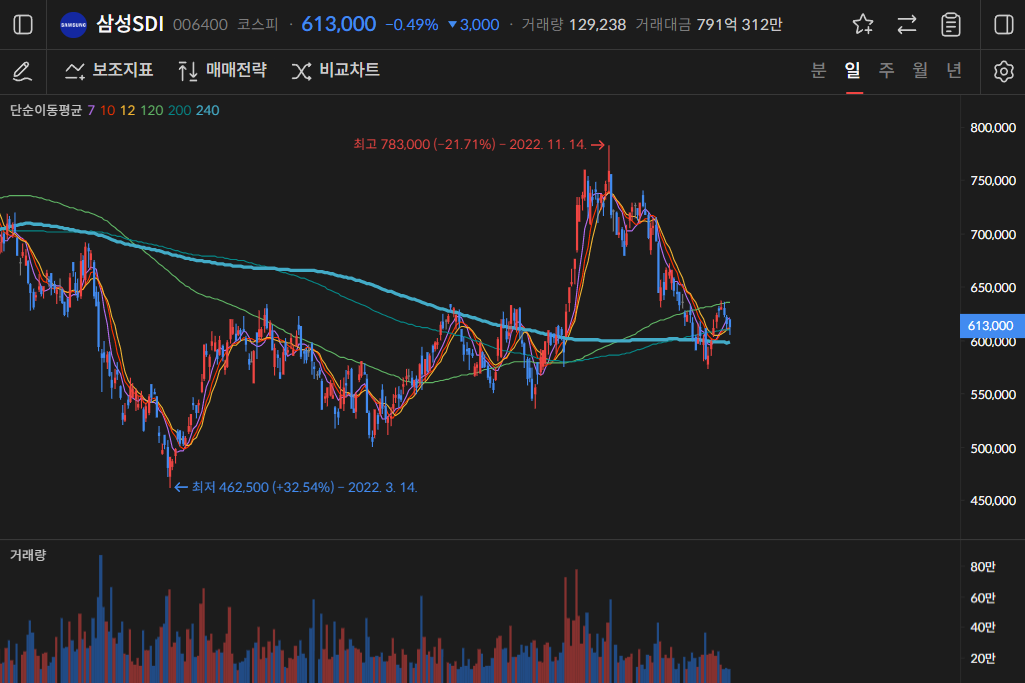
Task: Select moving average period 240
Action: pyautogui.click(x=207, y=110)
